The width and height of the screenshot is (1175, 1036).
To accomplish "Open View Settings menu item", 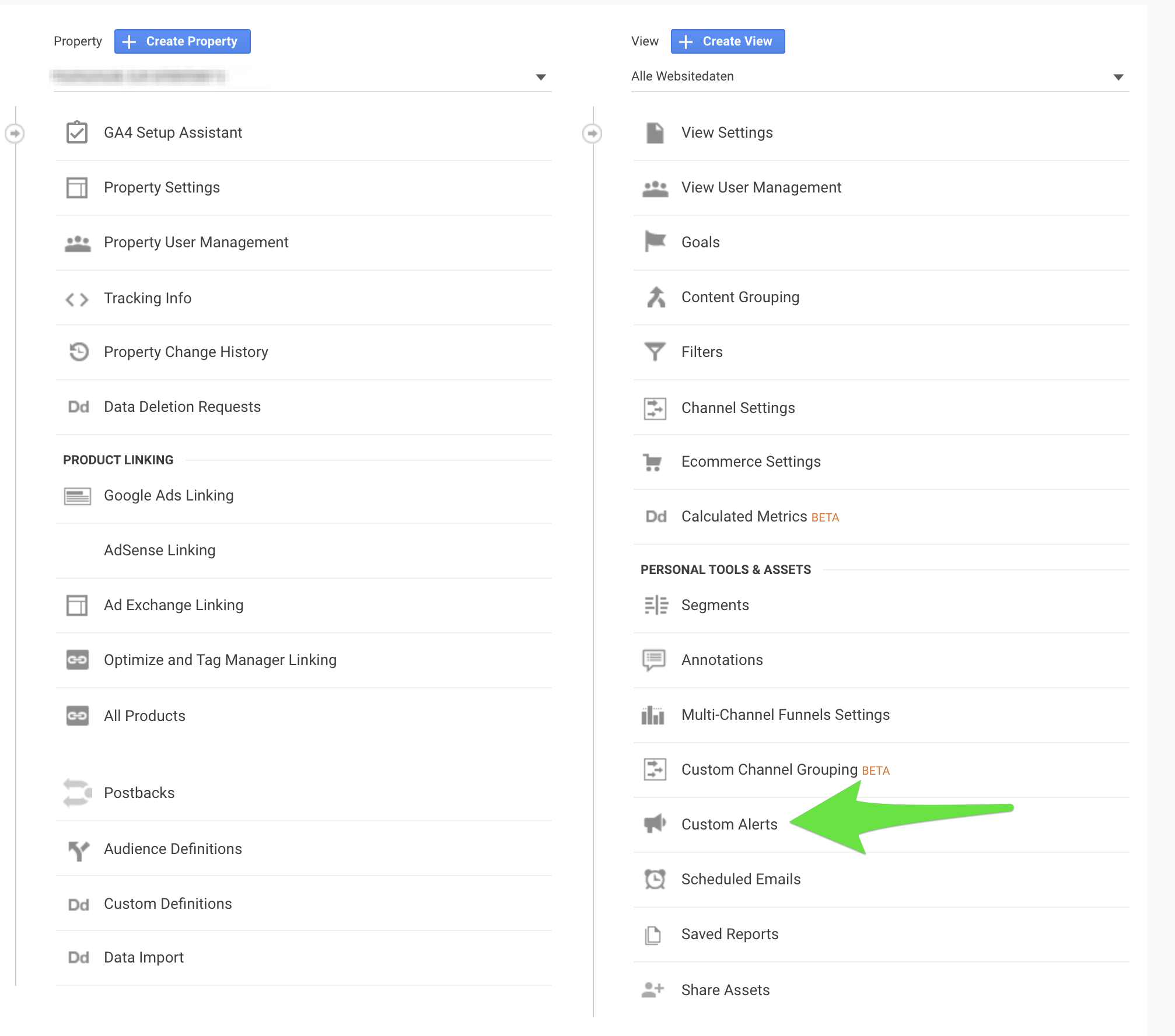I will click(x=727, y=132).
